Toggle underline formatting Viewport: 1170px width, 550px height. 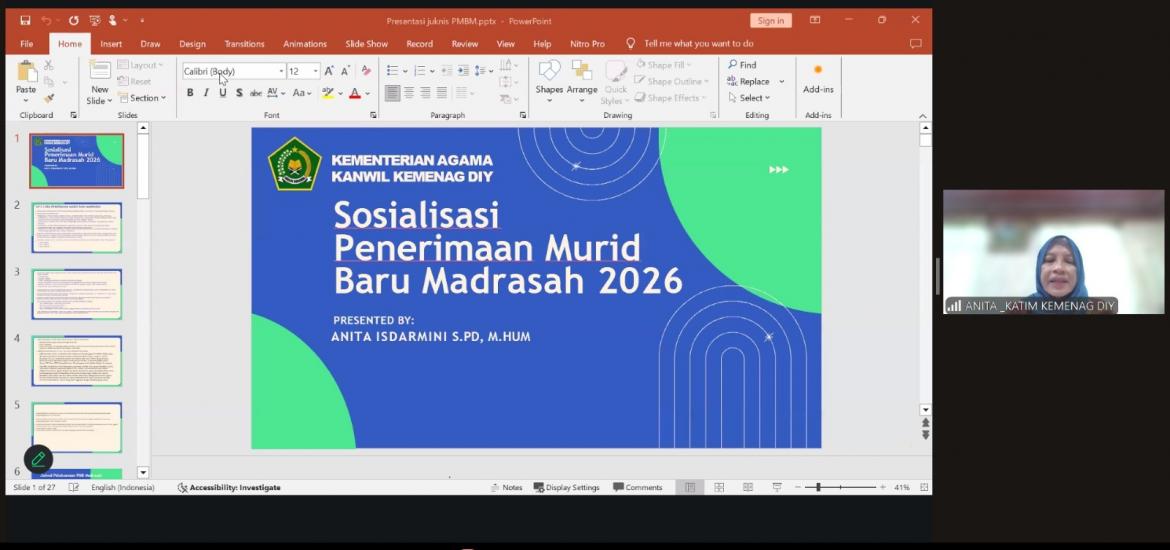click(x=222, y=93)
